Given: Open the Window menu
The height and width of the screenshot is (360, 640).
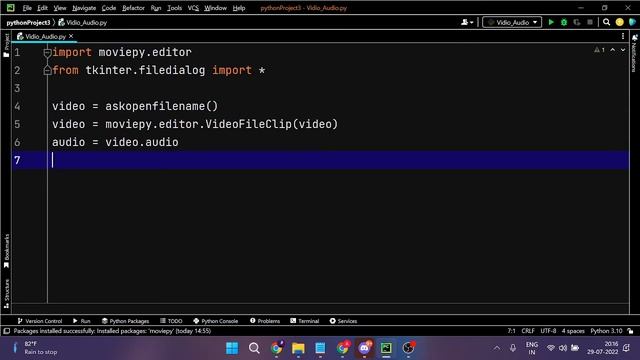Looking at the screenshot, I should 215,8.
